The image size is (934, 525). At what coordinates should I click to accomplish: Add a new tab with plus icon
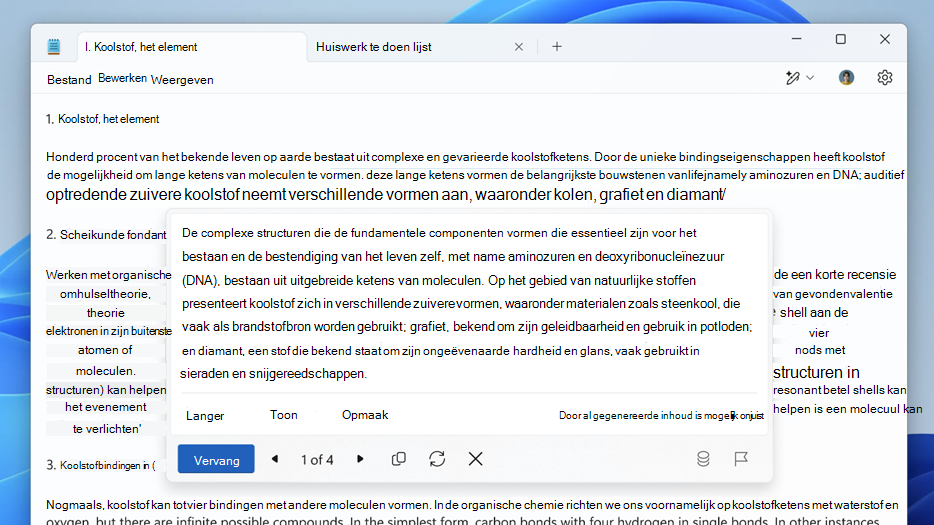tap(557, 46)
